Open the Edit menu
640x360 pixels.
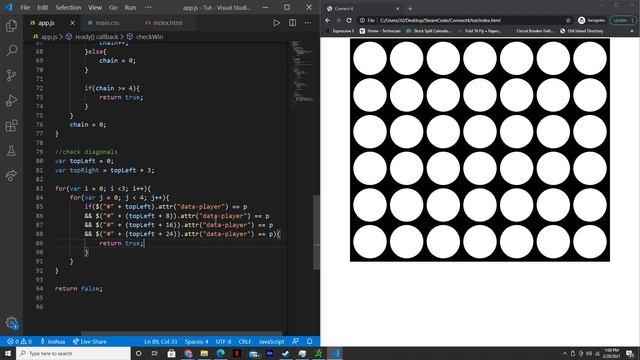[42, 7]
